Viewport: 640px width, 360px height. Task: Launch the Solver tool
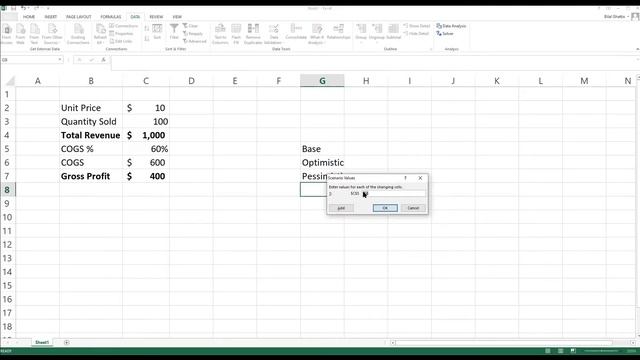pyautogui.click(x=445, y=33)
